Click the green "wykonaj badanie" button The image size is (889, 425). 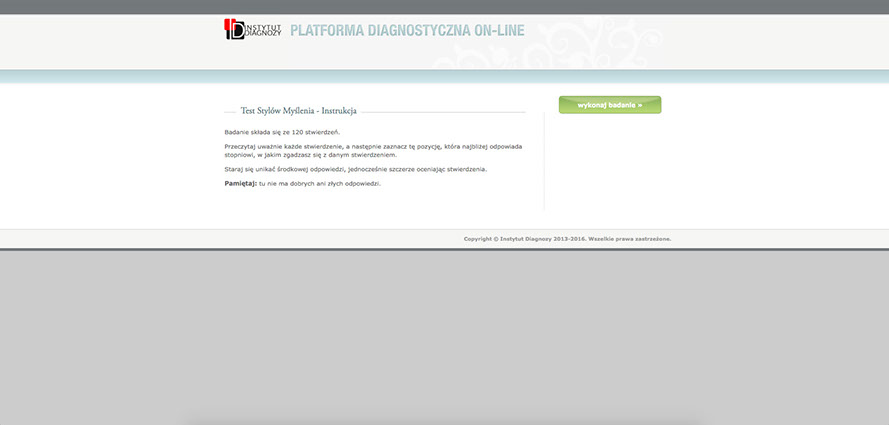click(x=609, y=105)
